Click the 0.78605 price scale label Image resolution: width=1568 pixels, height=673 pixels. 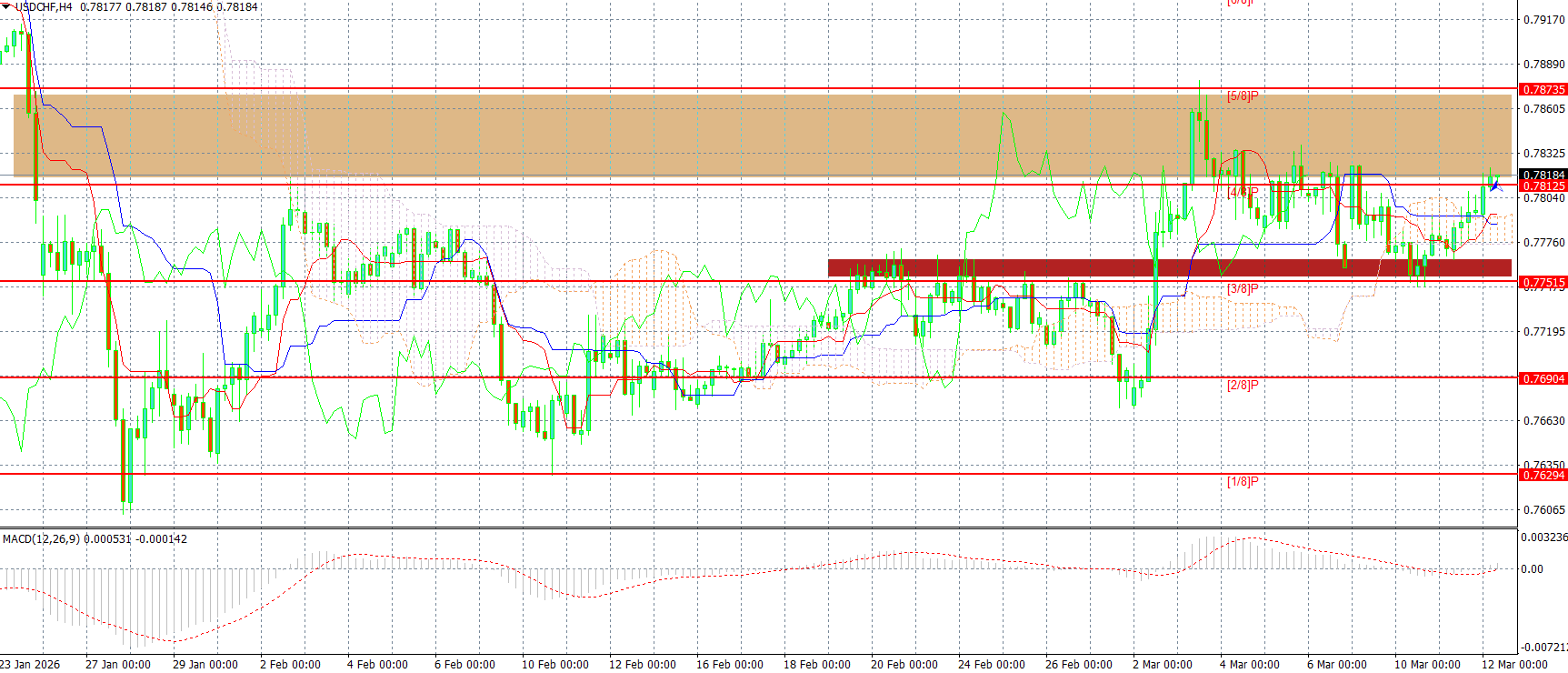1543,109
